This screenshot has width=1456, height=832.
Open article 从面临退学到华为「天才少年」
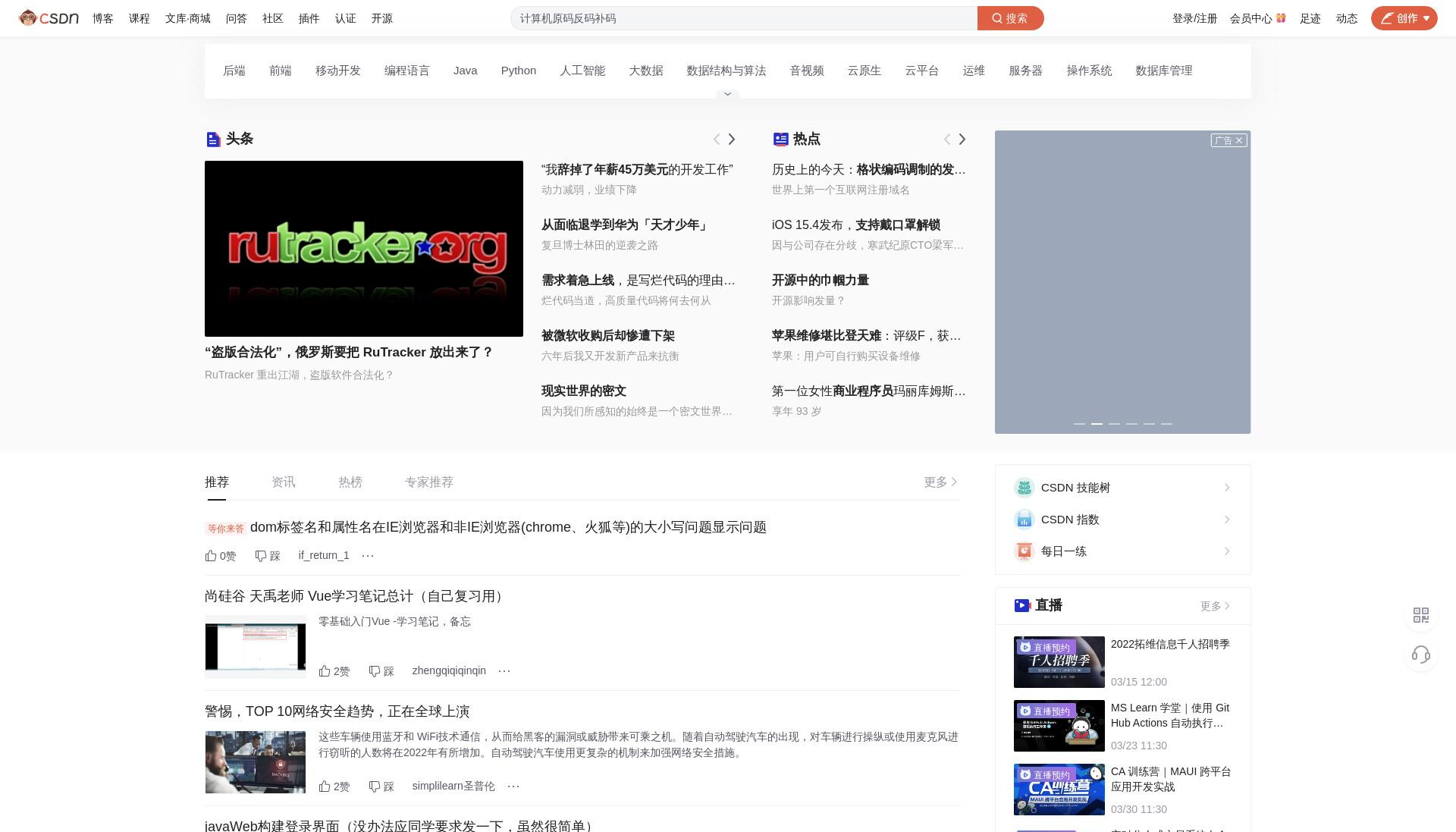(x=625, y=225)
